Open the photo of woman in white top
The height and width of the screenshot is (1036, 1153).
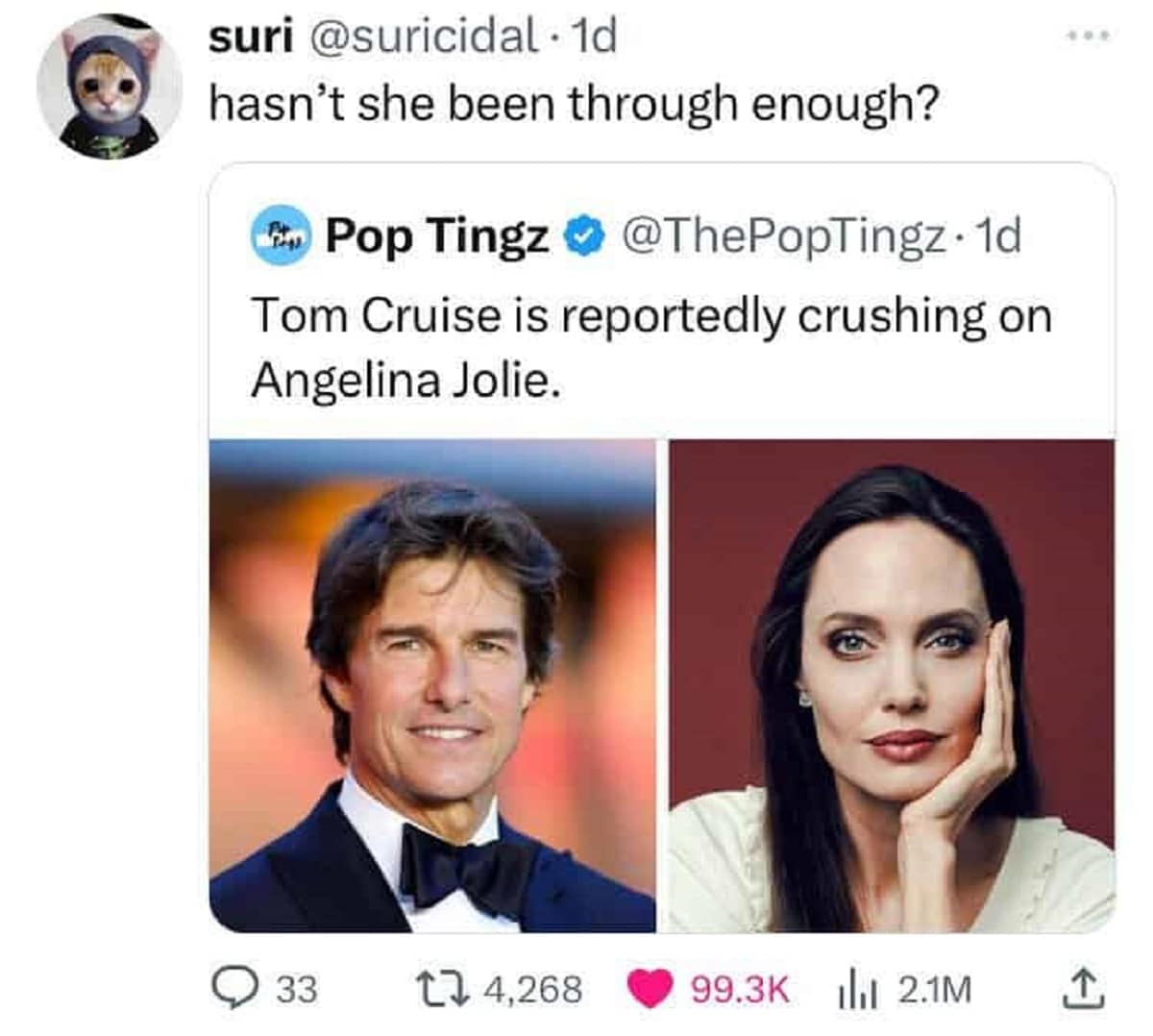[892, 685]
